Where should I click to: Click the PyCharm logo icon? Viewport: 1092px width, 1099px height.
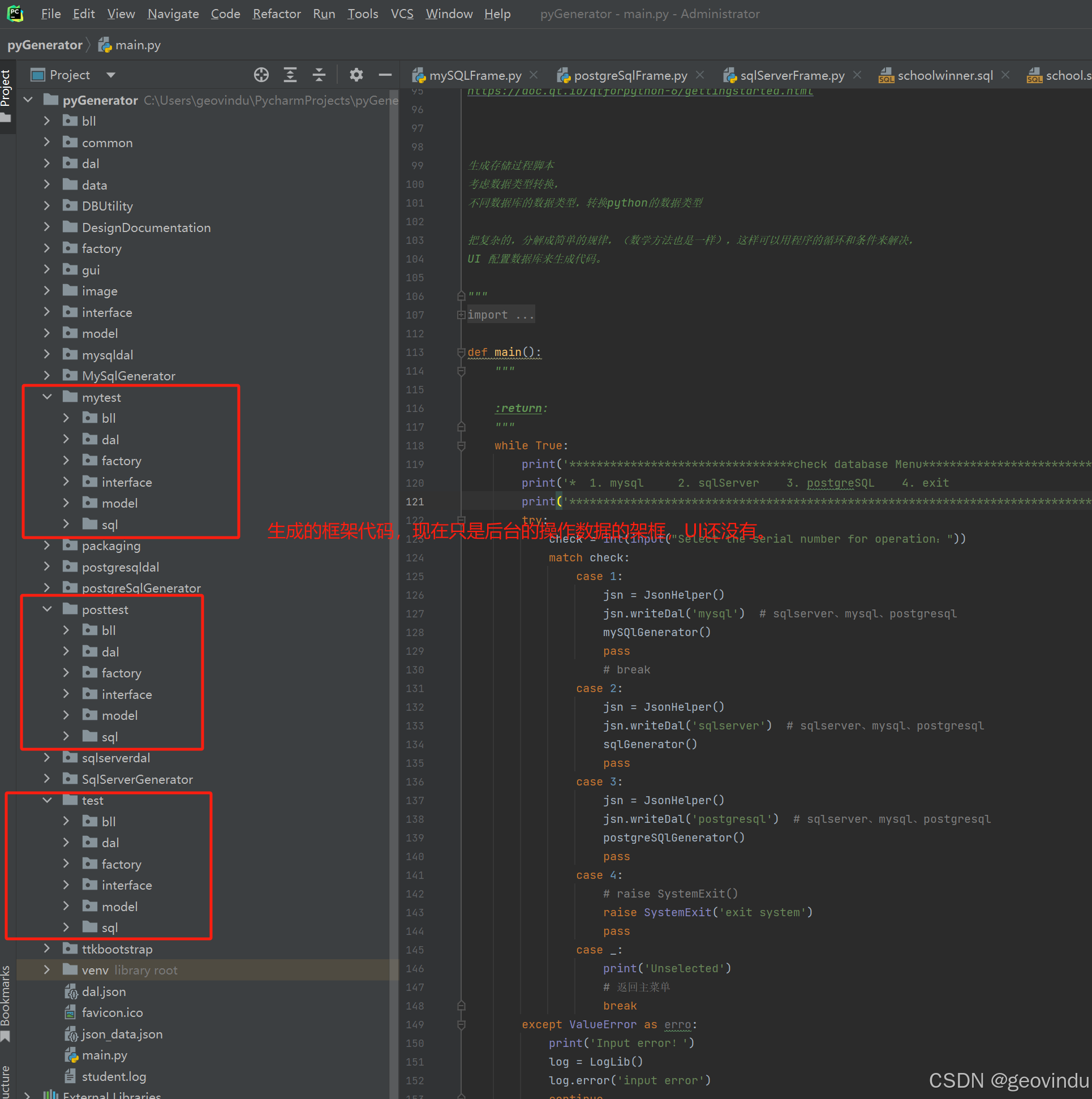(15, 13)
